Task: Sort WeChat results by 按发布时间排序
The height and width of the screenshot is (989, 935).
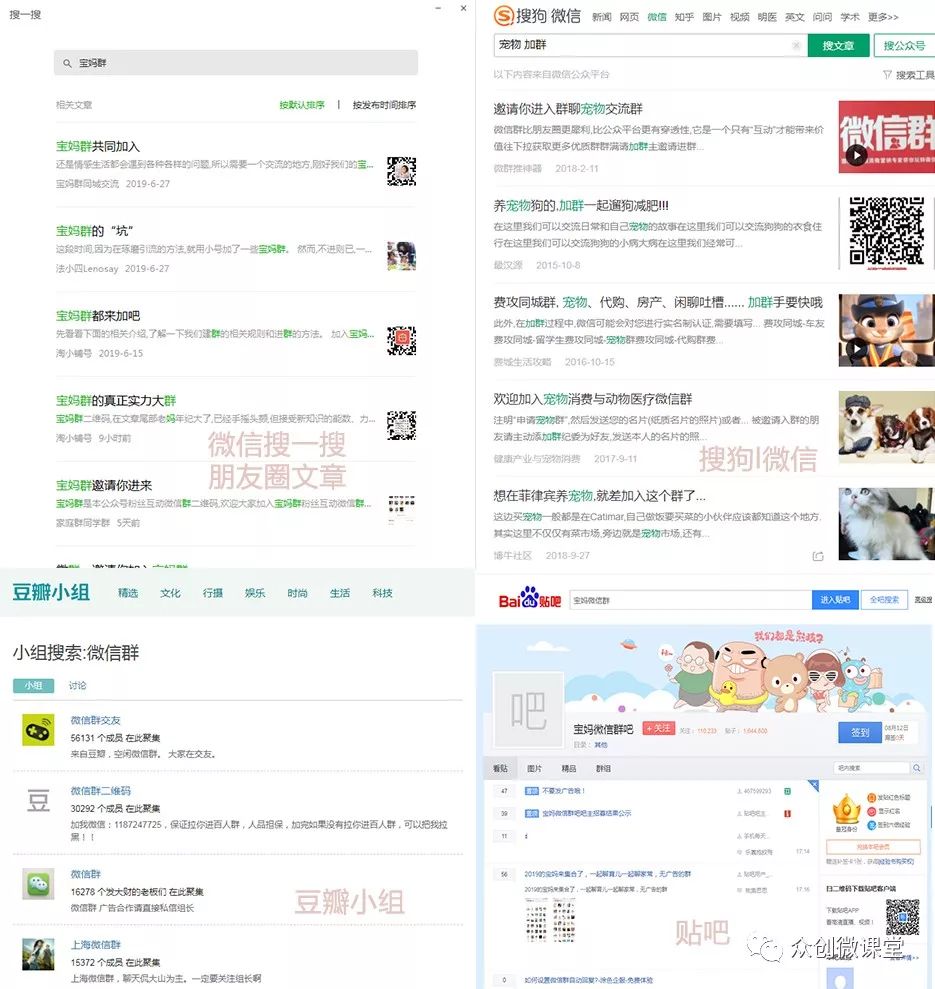Action: [x=384, y=105]
